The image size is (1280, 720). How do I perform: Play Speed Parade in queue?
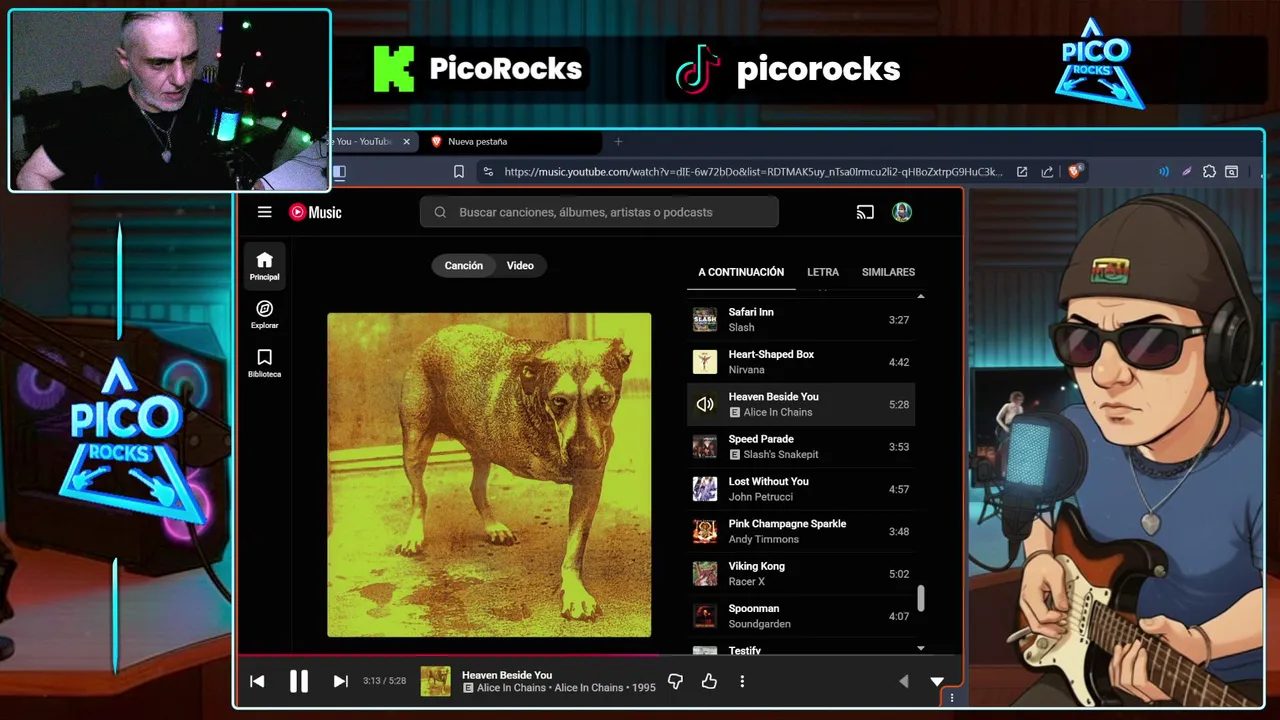[x=801, y=447]
